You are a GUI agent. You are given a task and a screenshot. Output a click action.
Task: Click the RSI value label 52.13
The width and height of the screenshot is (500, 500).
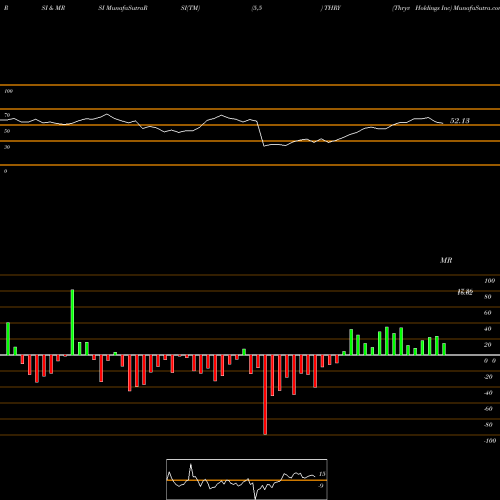tap(460, 121)
